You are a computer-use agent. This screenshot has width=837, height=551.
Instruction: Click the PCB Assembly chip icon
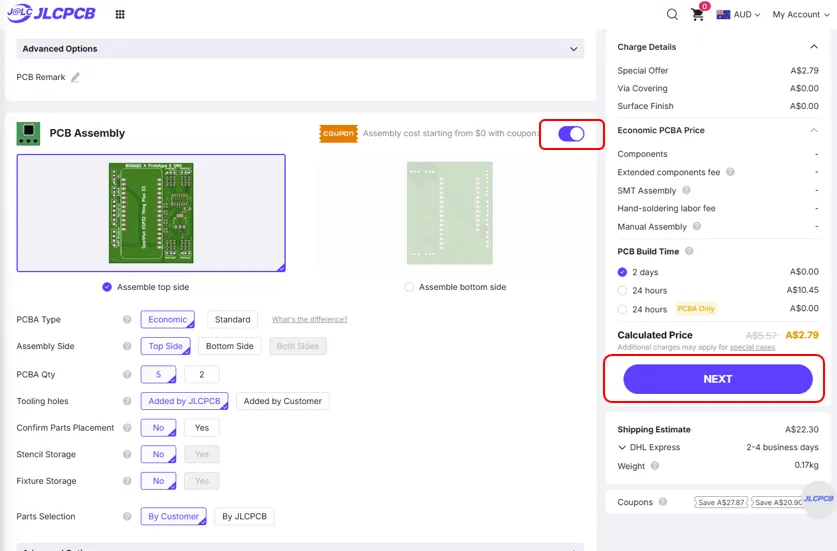pos(28,133)
